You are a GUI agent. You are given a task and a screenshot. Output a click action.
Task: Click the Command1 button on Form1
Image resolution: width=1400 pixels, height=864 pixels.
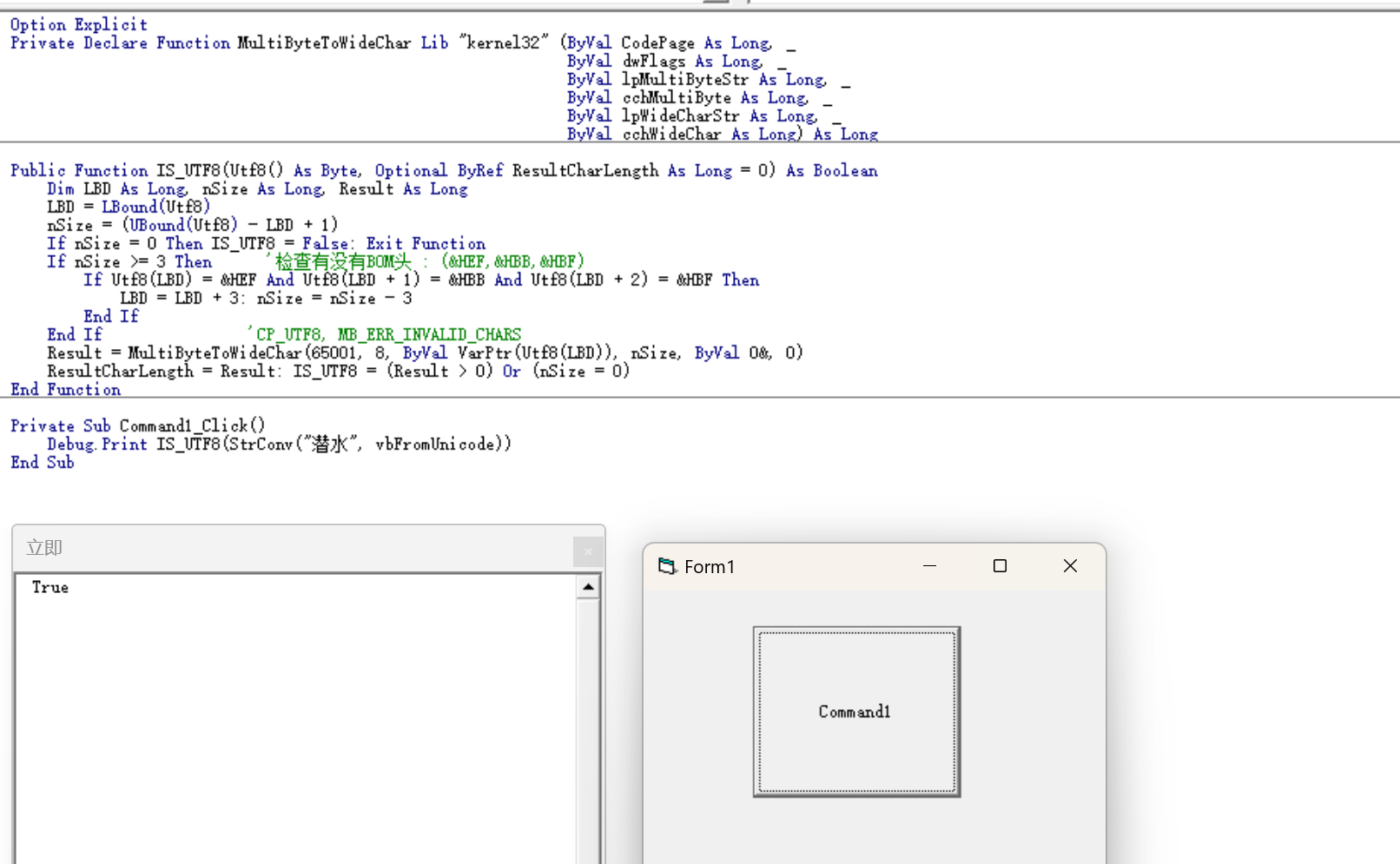(856, 711)
